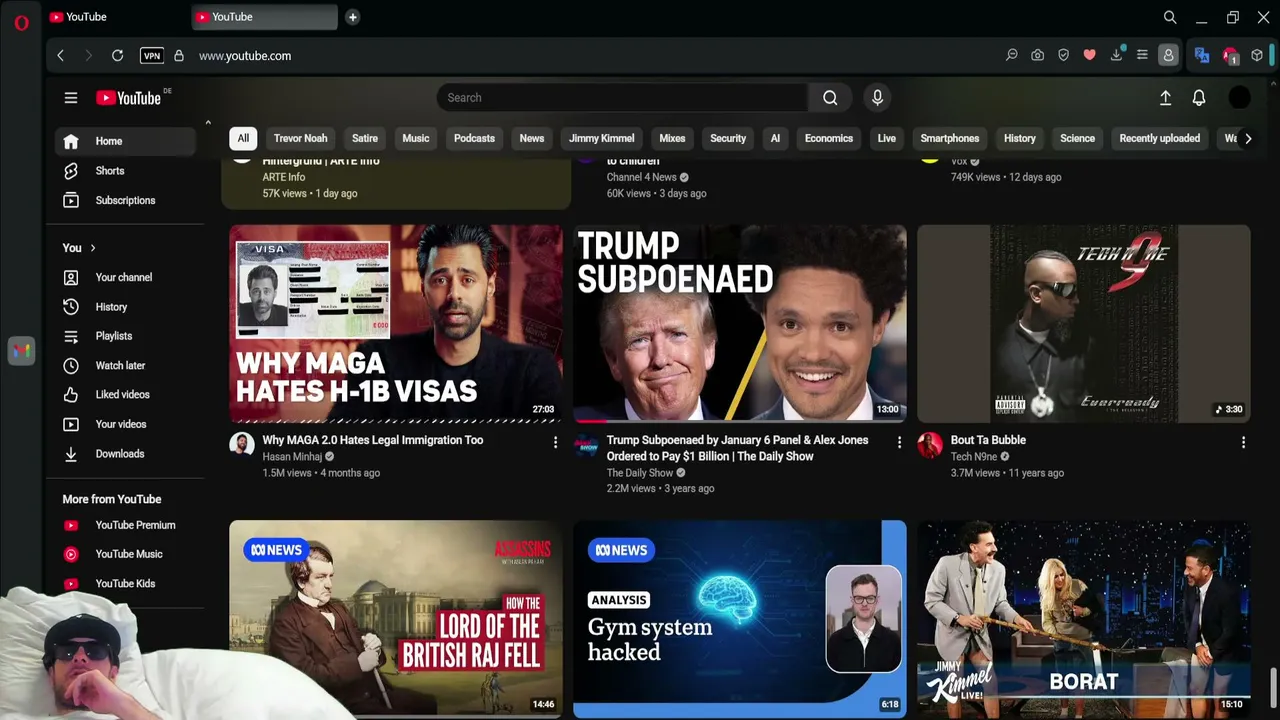Screen dimensions: 1280x720
Task: Select the Satire filter chip
Action: pyautogui.click(x=365, y=138)
